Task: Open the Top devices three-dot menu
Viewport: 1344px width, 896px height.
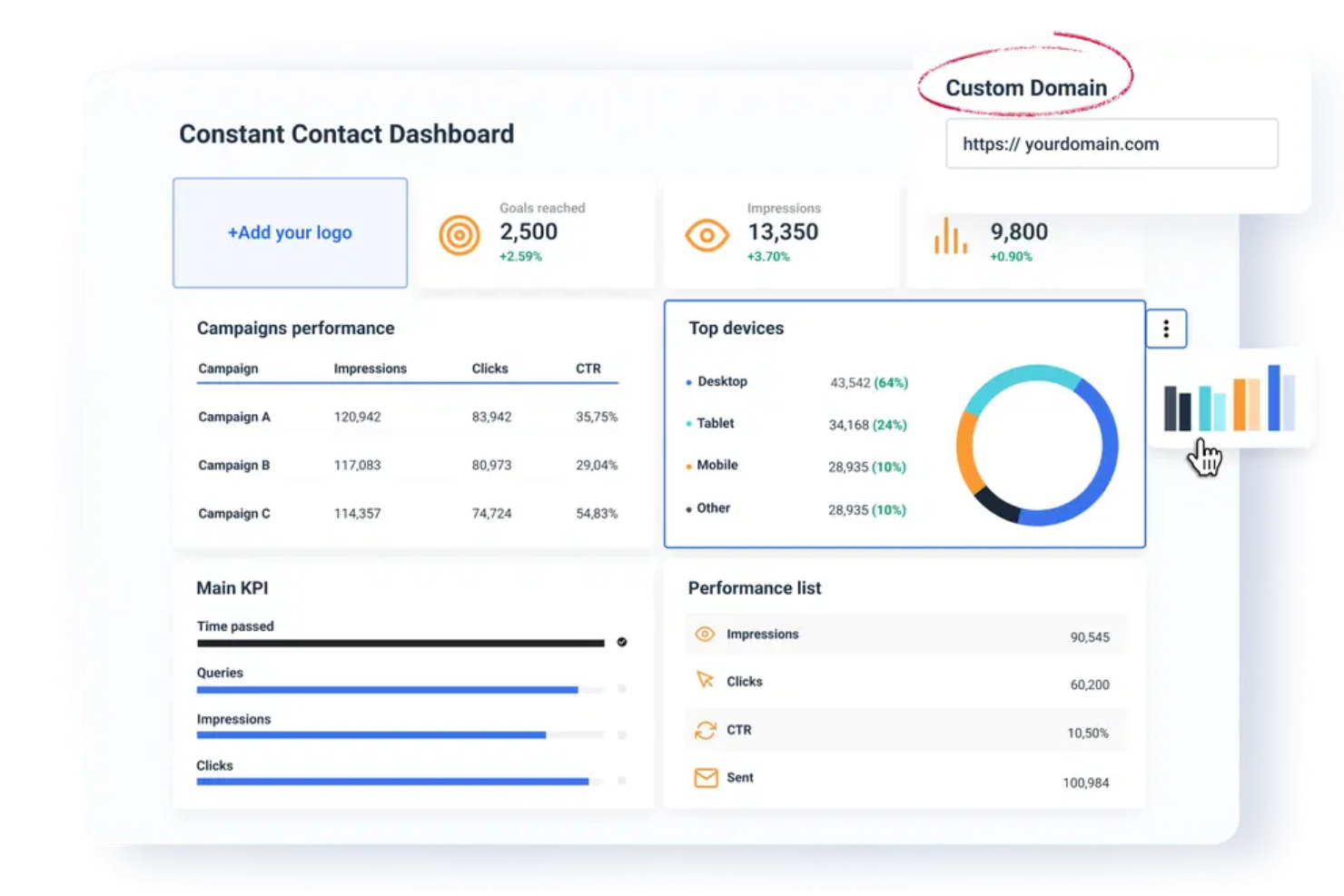Action: coord(1166,329)
